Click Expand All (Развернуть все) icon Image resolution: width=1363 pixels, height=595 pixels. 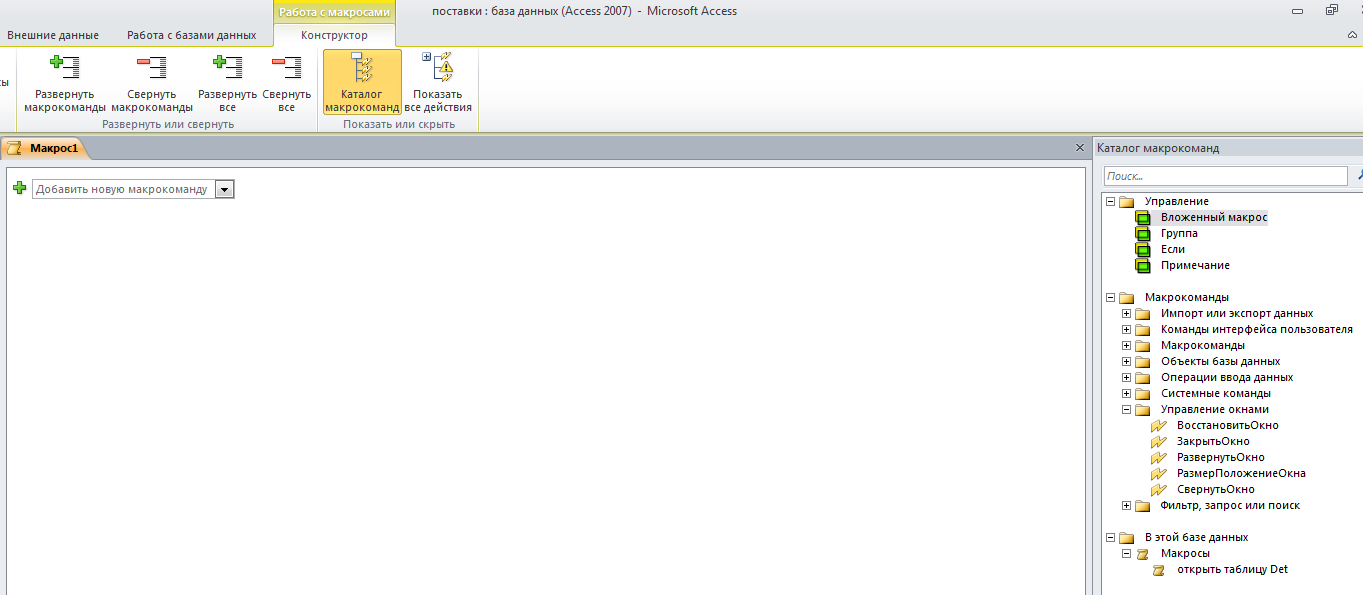point(227,68)
